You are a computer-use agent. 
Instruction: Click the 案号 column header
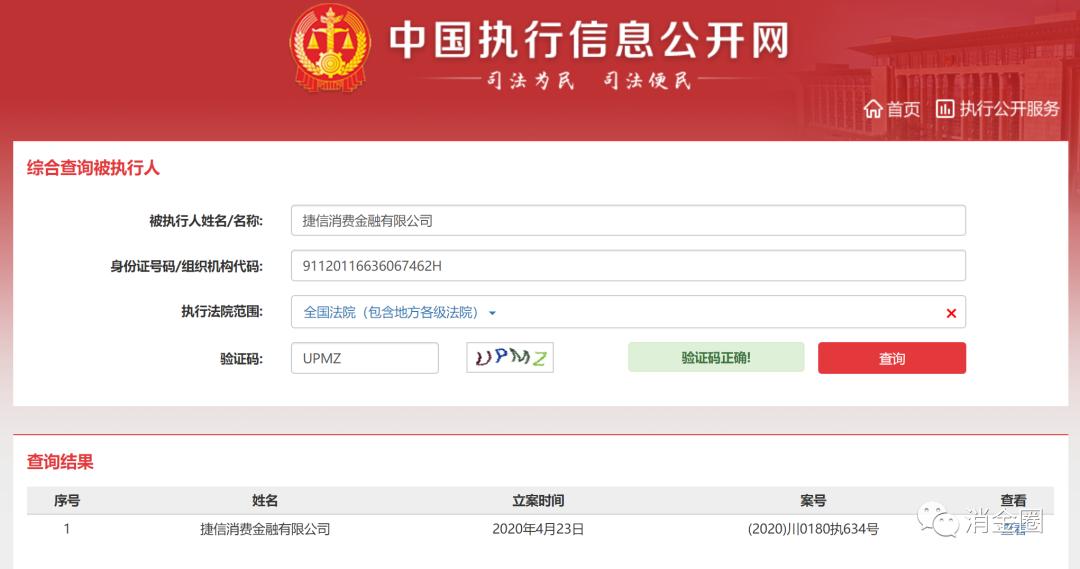click(x=813, y=501)
